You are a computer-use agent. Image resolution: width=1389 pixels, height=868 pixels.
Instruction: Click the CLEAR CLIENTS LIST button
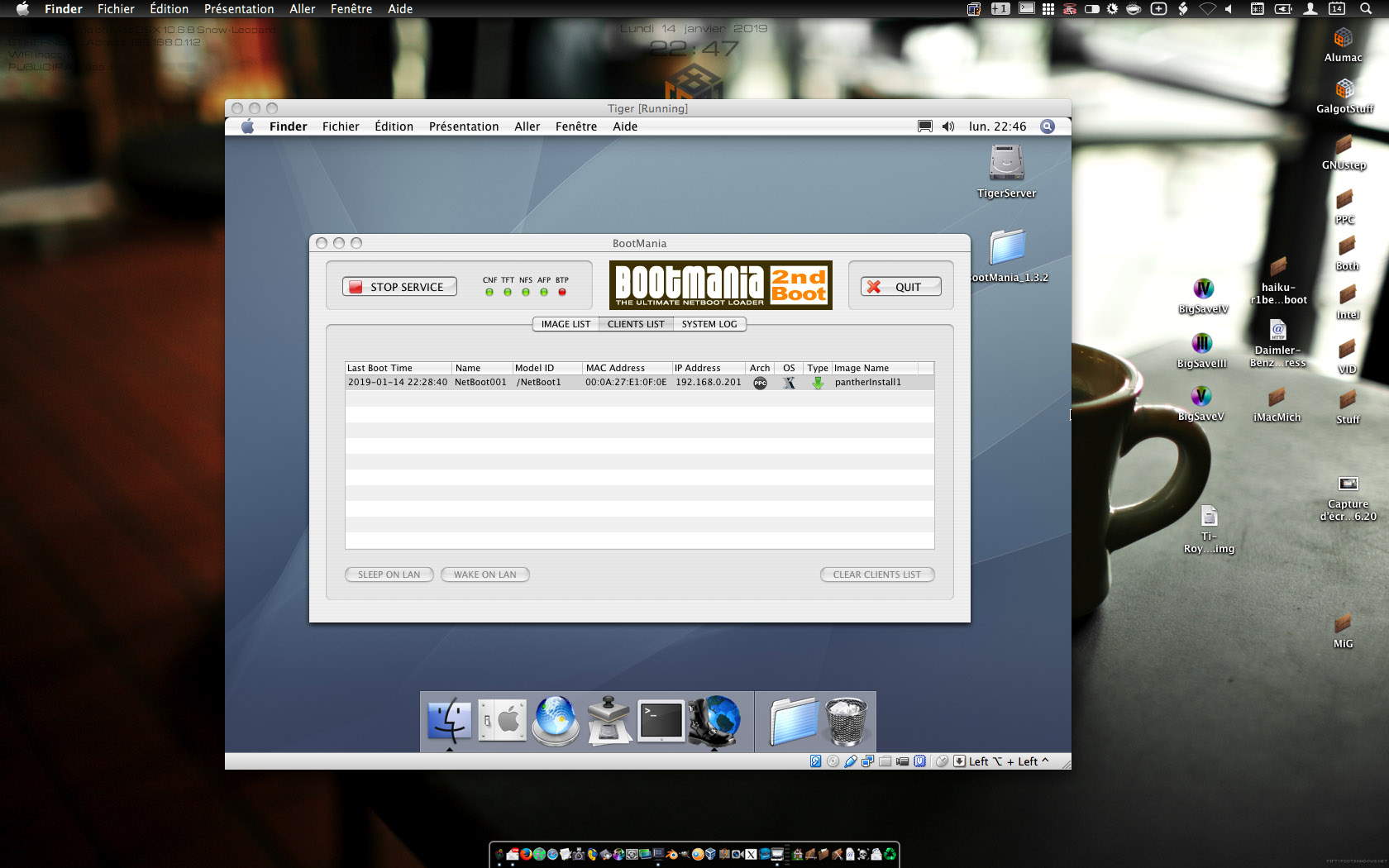[x=877, y=575]
